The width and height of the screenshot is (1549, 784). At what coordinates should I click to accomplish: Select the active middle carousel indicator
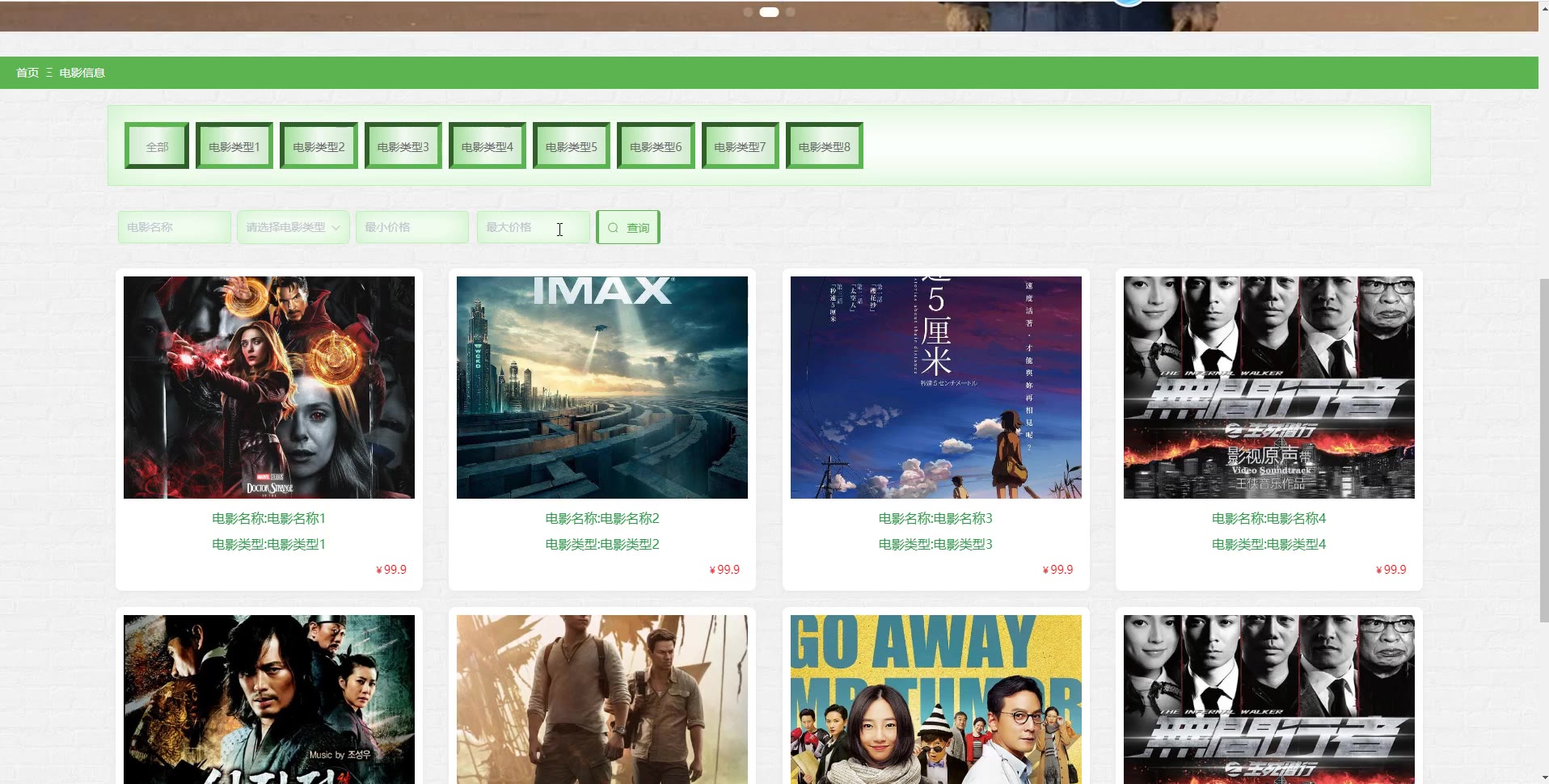click(770, 12)
